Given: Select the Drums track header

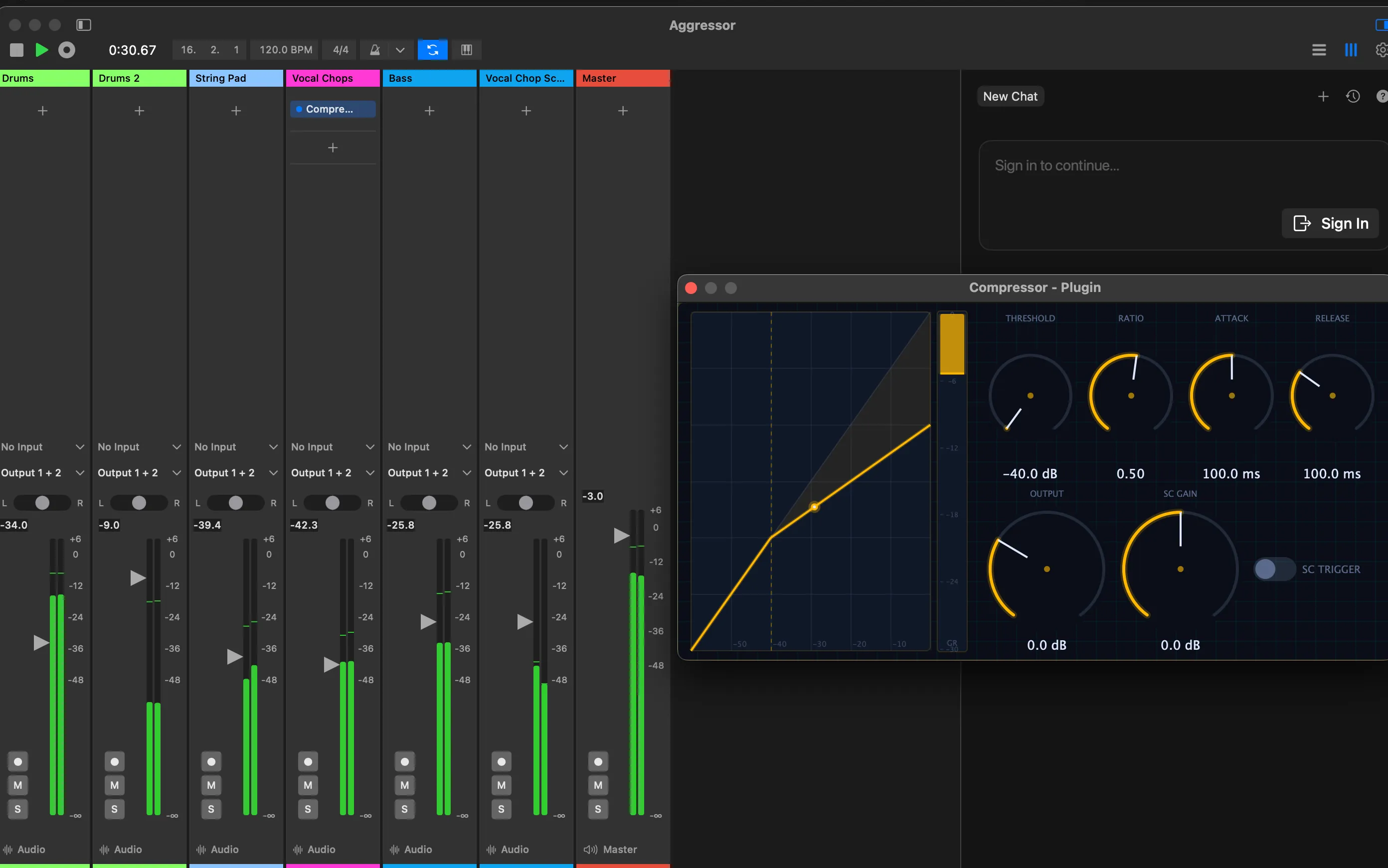Looking at the screenshot, I should coord(45,78).
